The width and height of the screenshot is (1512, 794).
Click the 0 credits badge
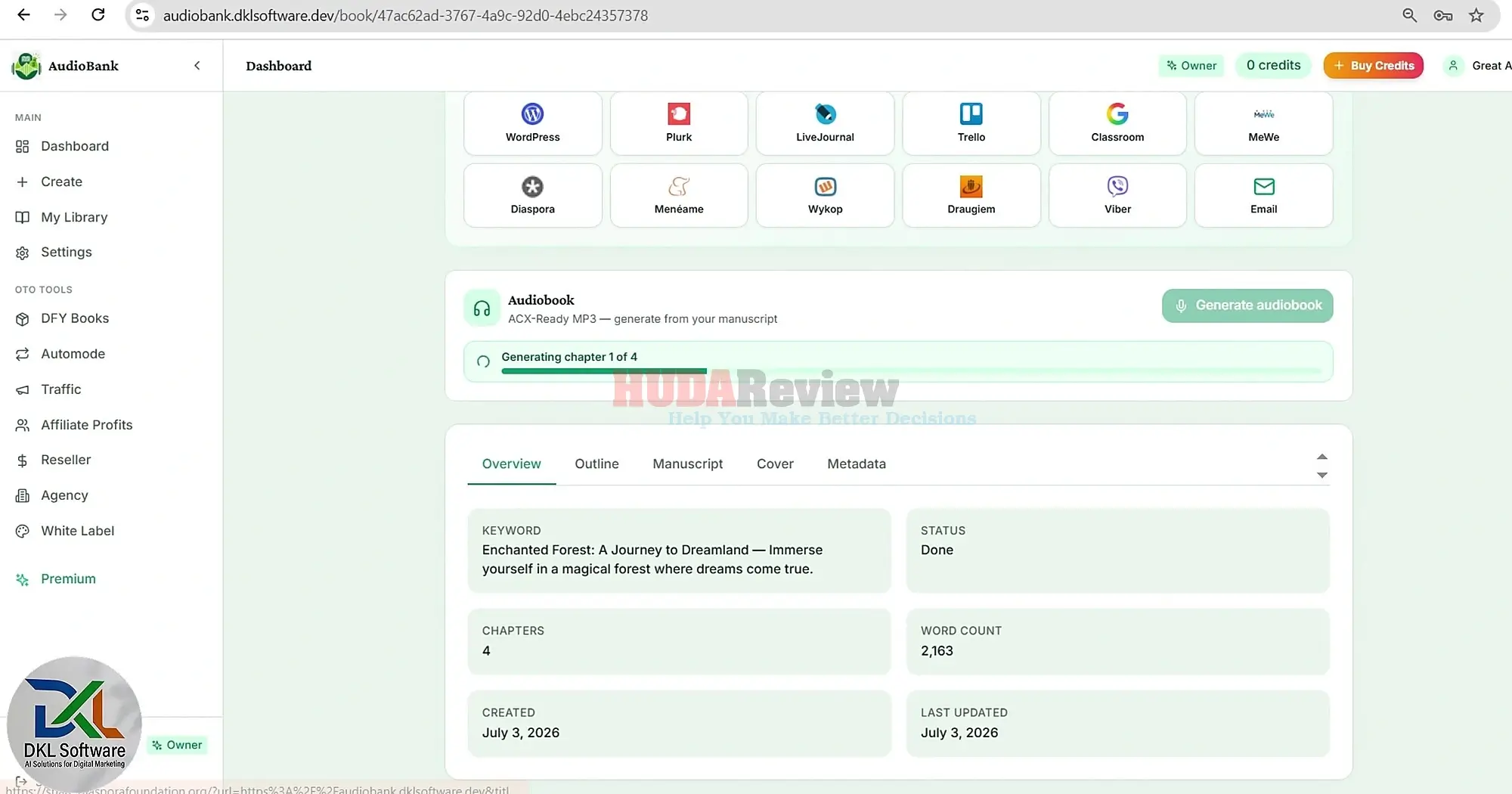[1273, 66]
